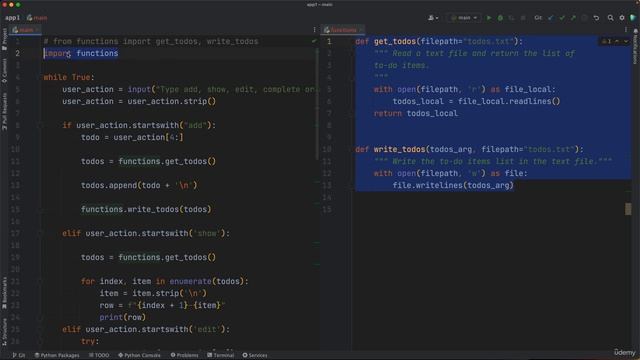Open the left editor tab options menu
Image resolution: width=640 pixels, height=360 pixels.
coord(314,30)
